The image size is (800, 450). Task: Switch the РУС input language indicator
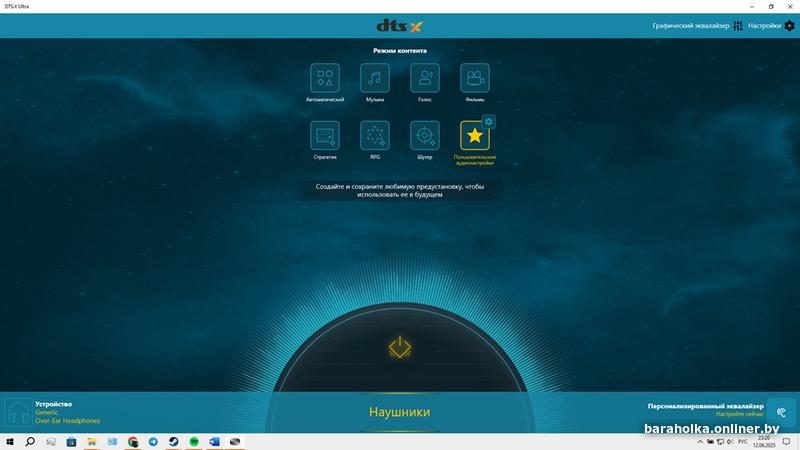(742, 442)
